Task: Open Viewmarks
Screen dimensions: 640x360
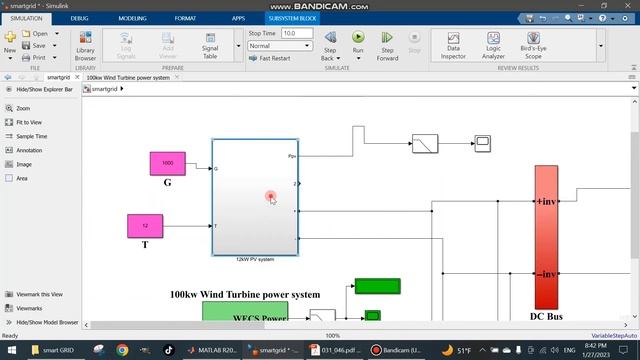Action: click(x=24, y=308)
